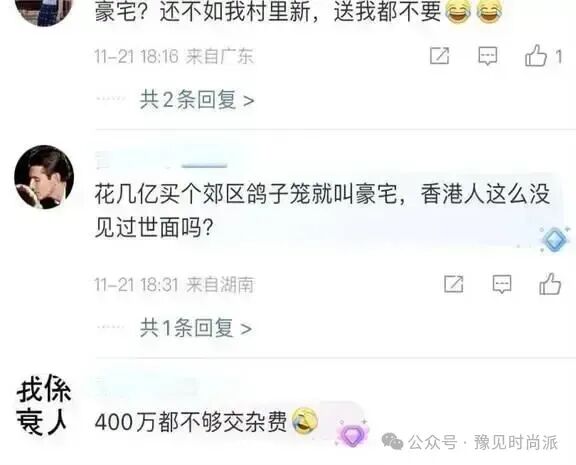This screenshot has width=576, height=465.
Task: Tap the purple heart gem badge
Action: [352, 434]
